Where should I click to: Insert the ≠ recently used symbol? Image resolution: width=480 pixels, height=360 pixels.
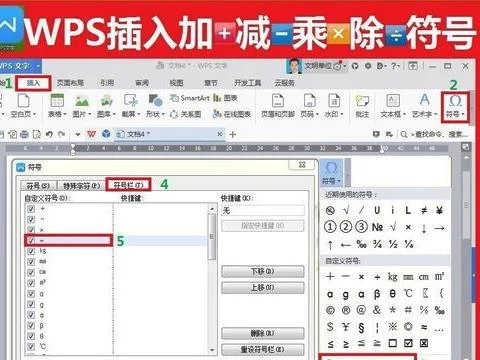tap(424, 210)
